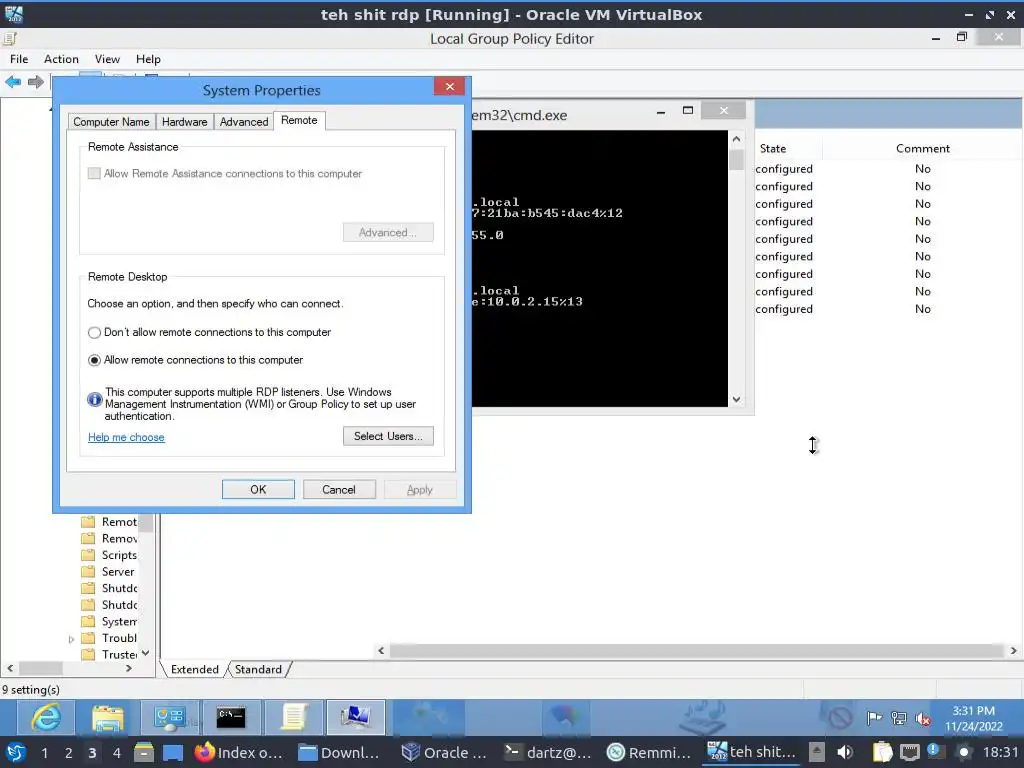
Task: Click tree pane horizontal scroll left arrow
Action: [x=10, y=669]
